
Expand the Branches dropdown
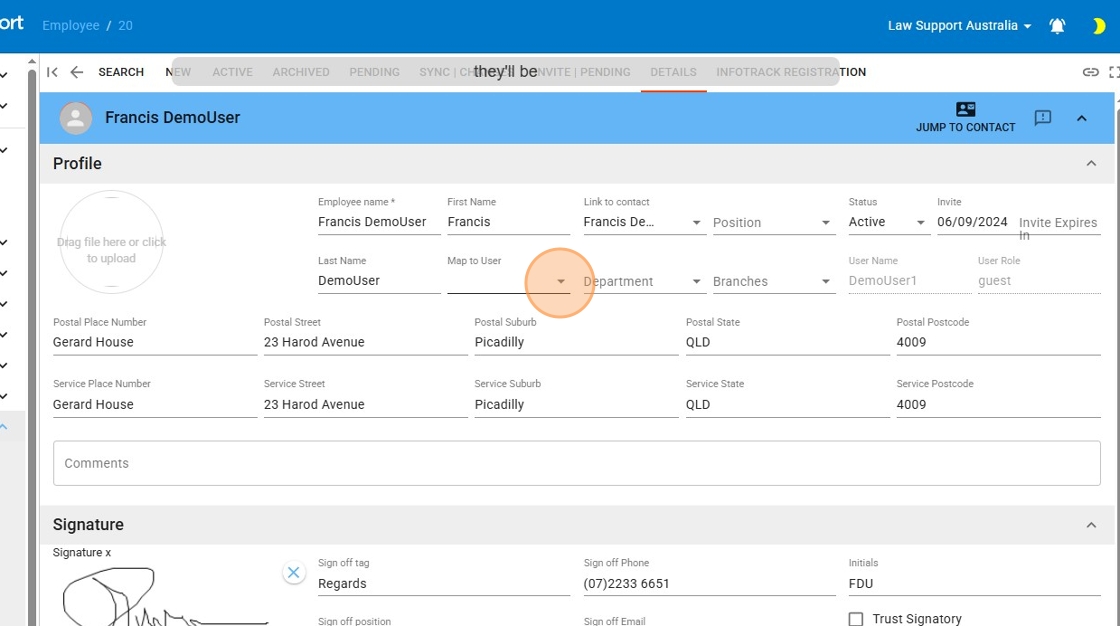coord(826,282)
